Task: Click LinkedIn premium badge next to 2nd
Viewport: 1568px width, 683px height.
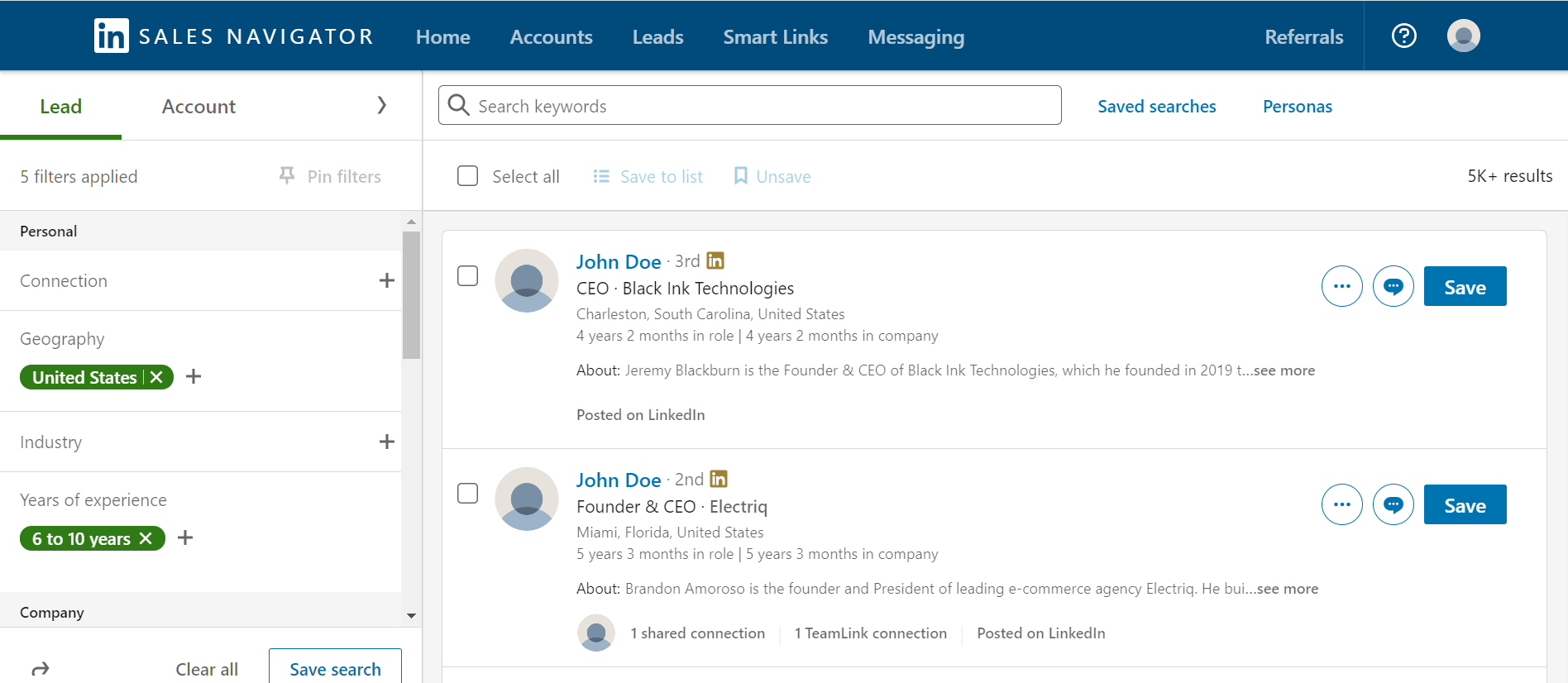Action: coord(719,479)
